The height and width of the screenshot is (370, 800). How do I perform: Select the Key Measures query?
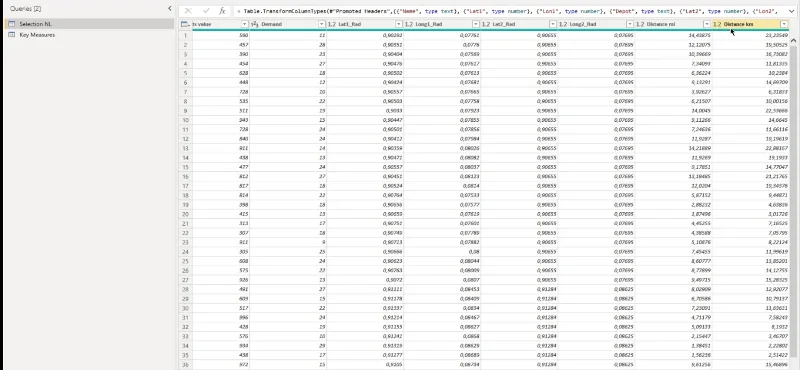pos(89,35)
